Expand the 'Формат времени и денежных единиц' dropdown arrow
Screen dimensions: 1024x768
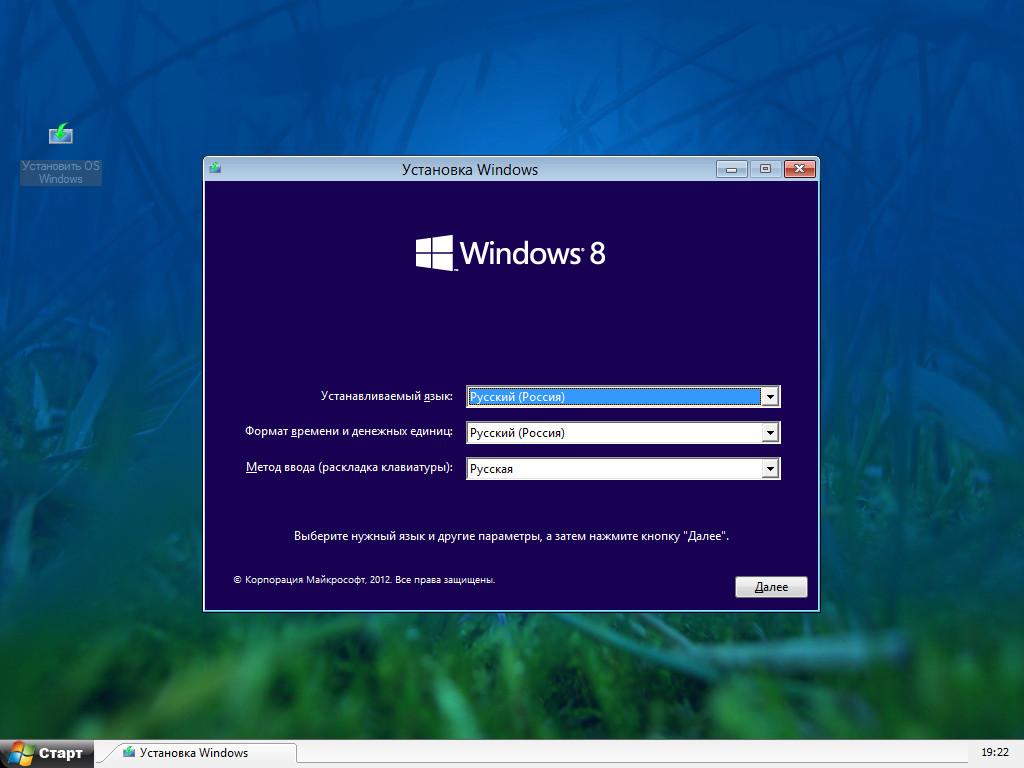[x=770, y=433]
